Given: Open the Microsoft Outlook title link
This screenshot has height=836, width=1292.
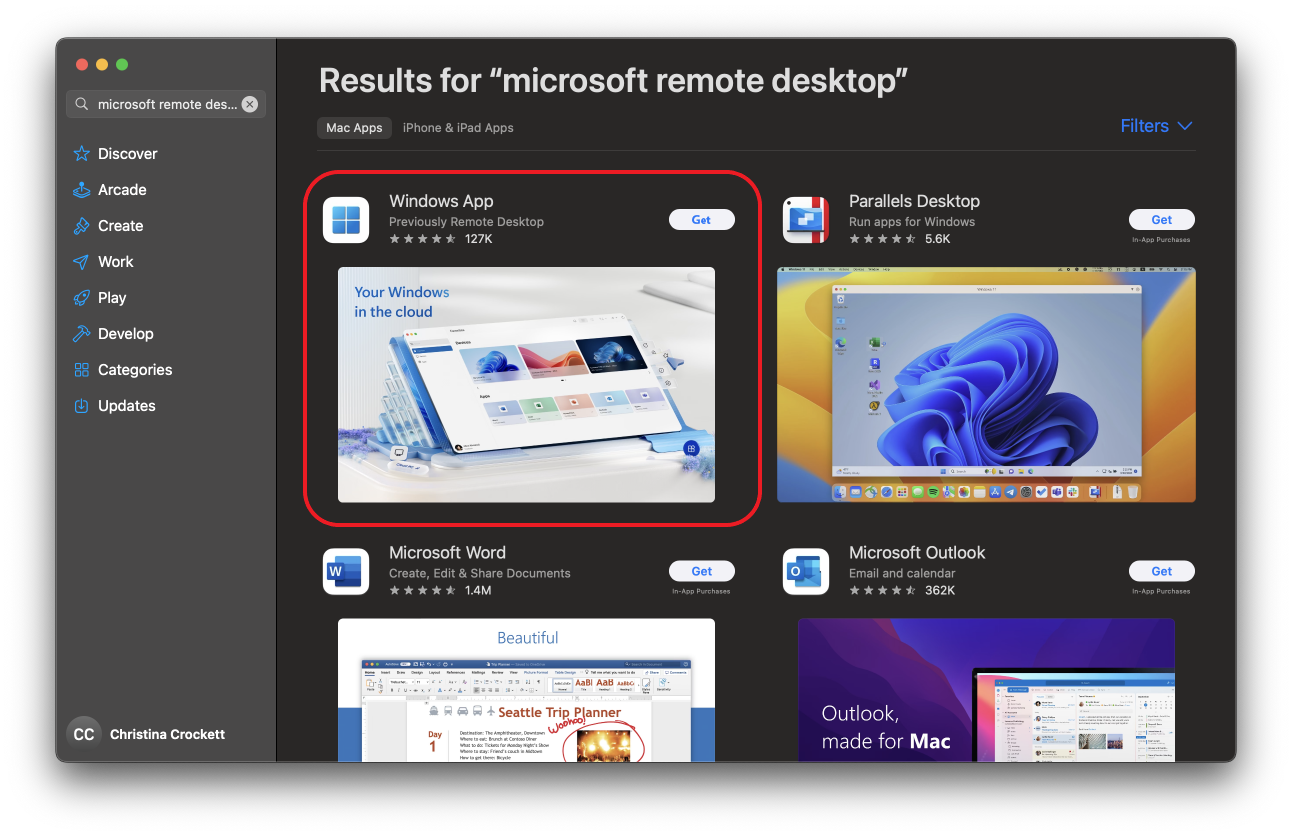Looking at the screenshot, I should (917, 553).
